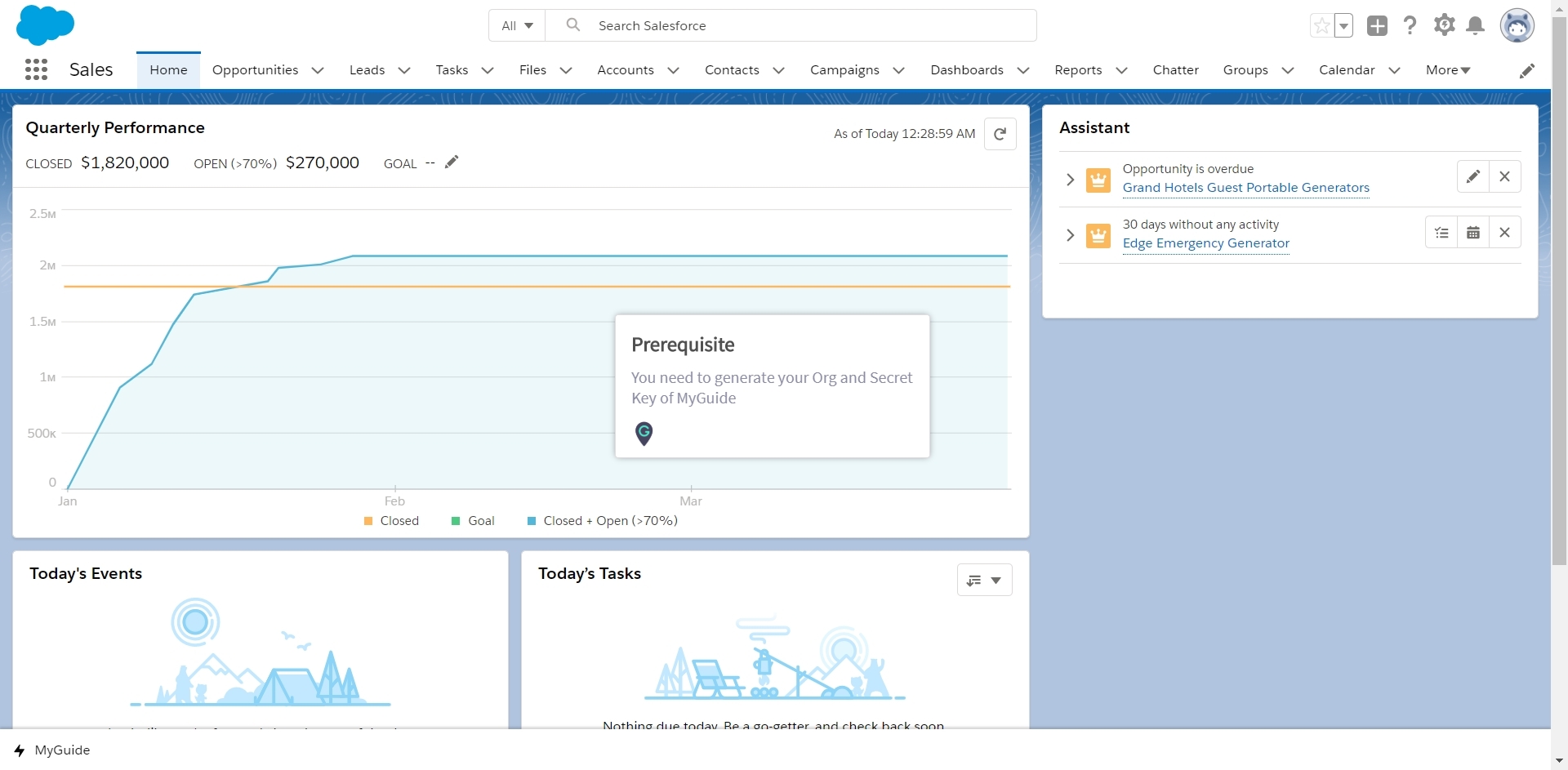The height and width of the screenshot is (770, 1568).
Task: Click the CLOSED $1,820,000 value
Action: point(125,162)
